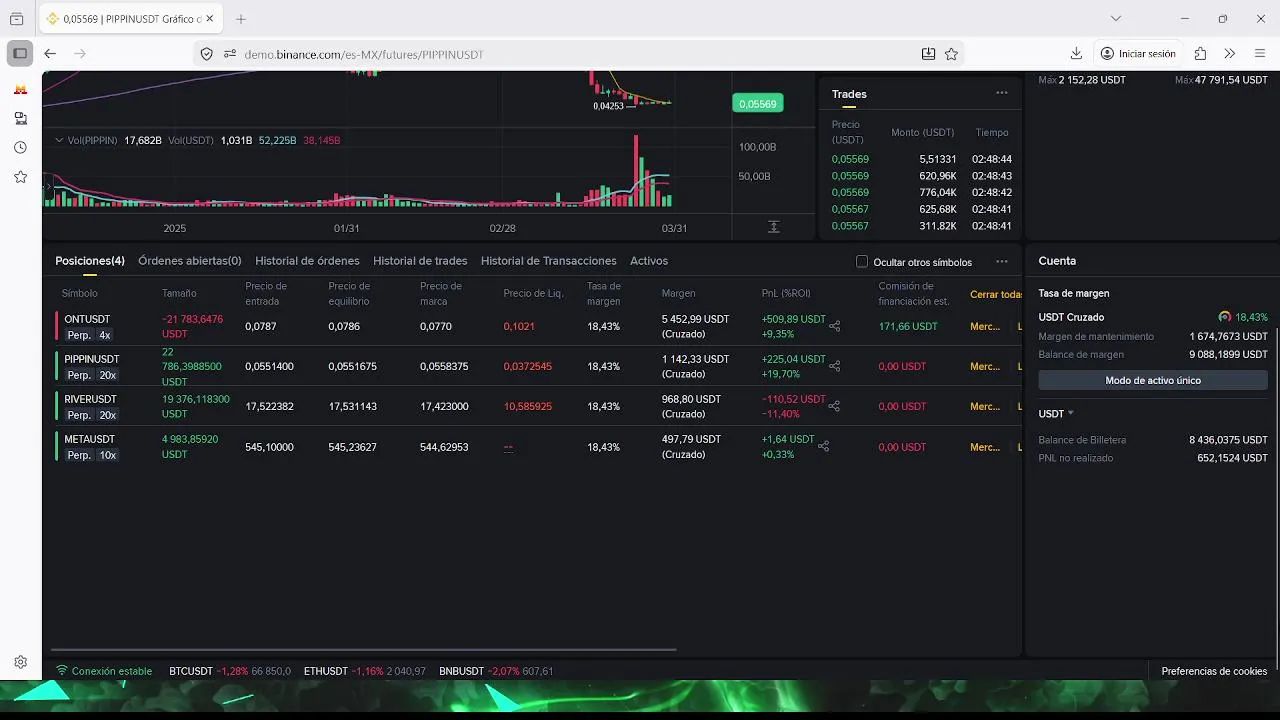Click Cerrar todas positions link

995,294
